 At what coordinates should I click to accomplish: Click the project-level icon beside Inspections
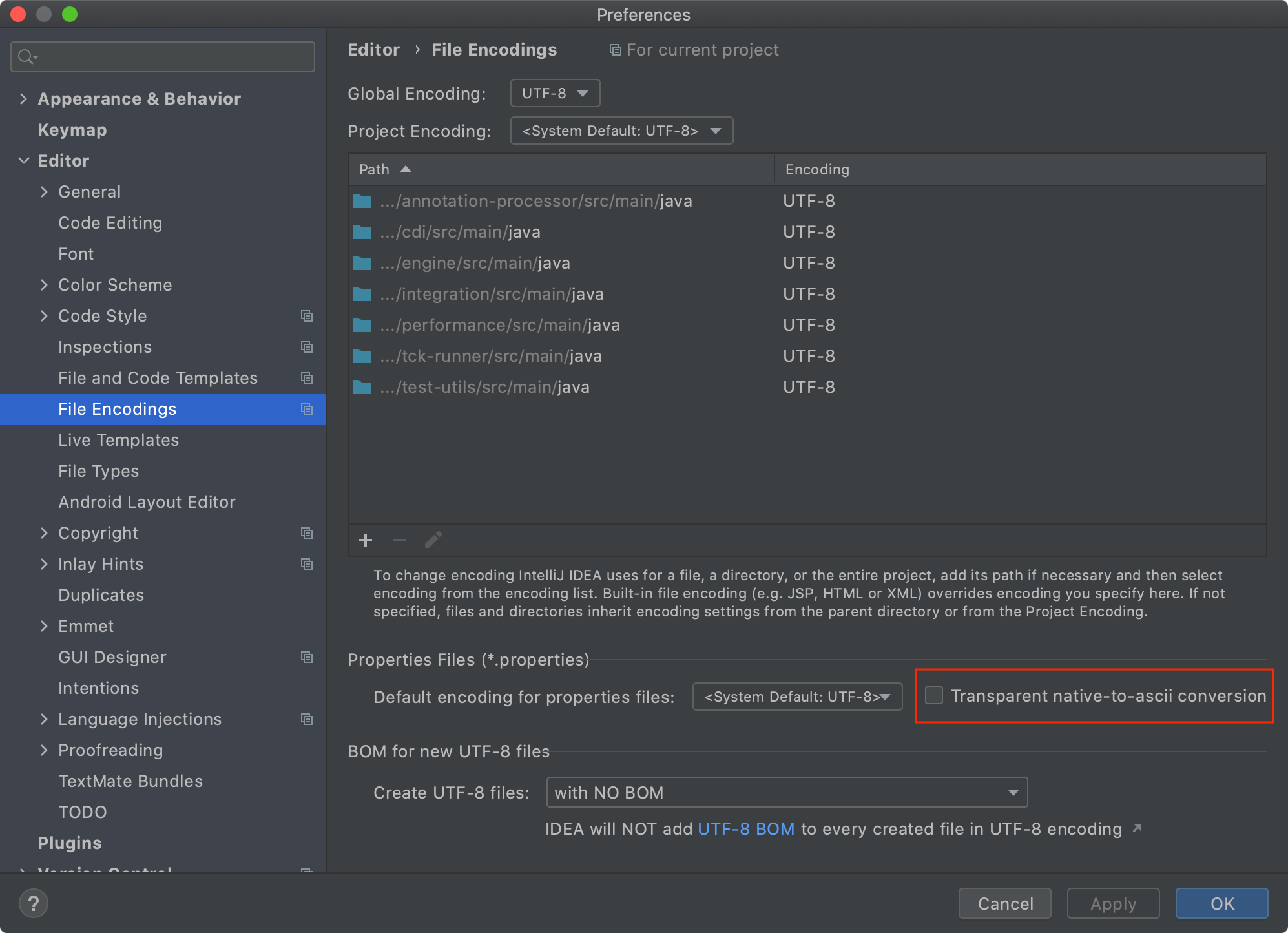(307, 347)
